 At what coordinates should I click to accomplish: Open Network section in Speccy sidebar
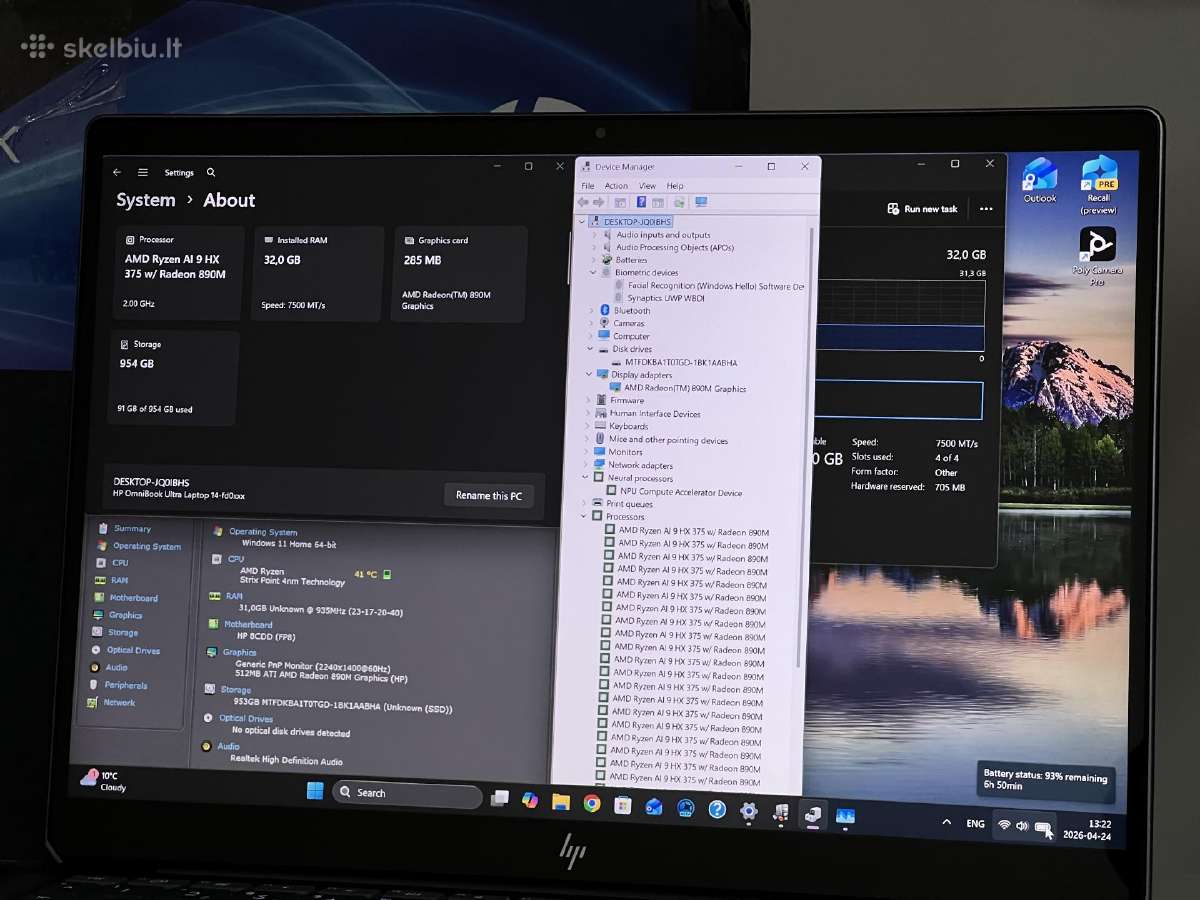click(112, 703)
